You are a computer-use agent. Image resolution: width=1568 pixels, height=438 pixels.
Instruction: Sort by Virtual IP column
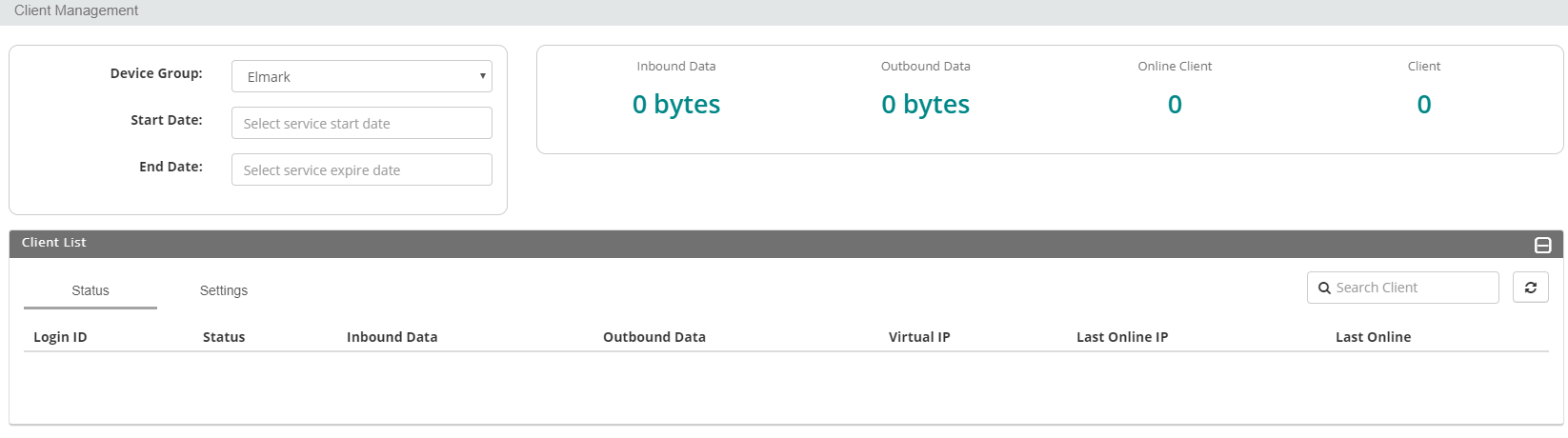(x=918, y=337)
